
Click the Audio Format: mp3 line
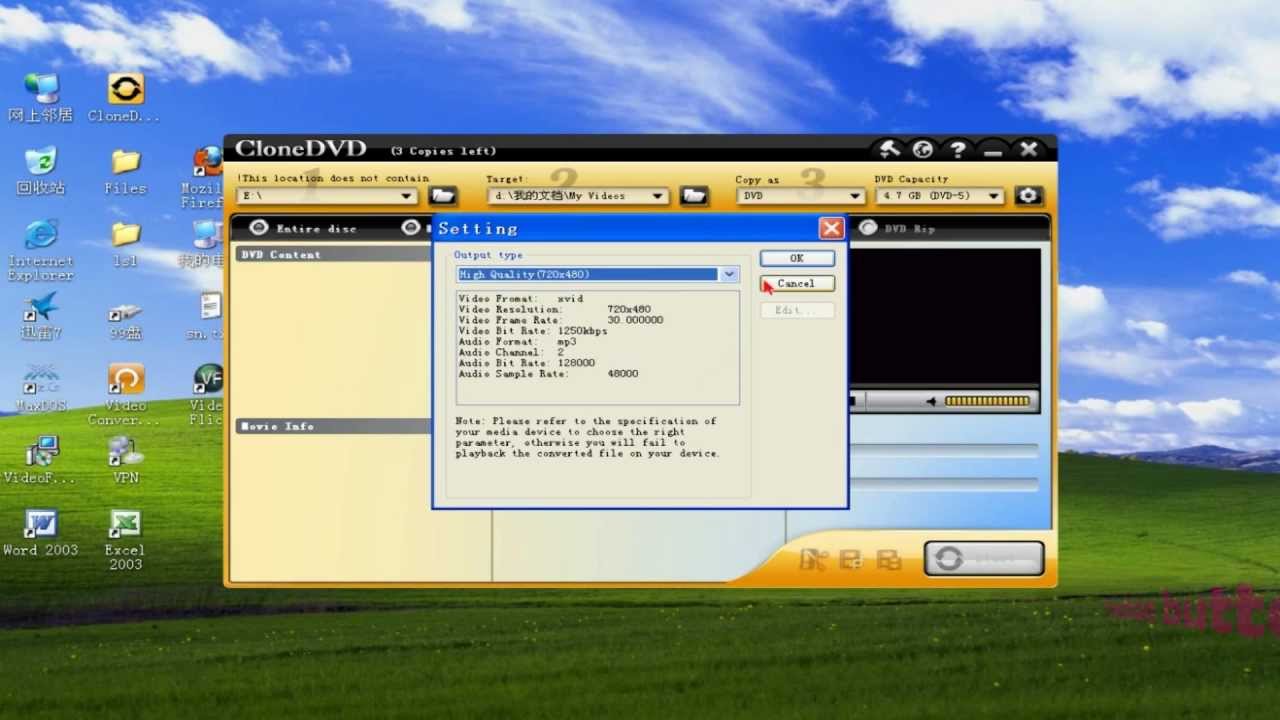pyautogui.click(x=517, y=342)
